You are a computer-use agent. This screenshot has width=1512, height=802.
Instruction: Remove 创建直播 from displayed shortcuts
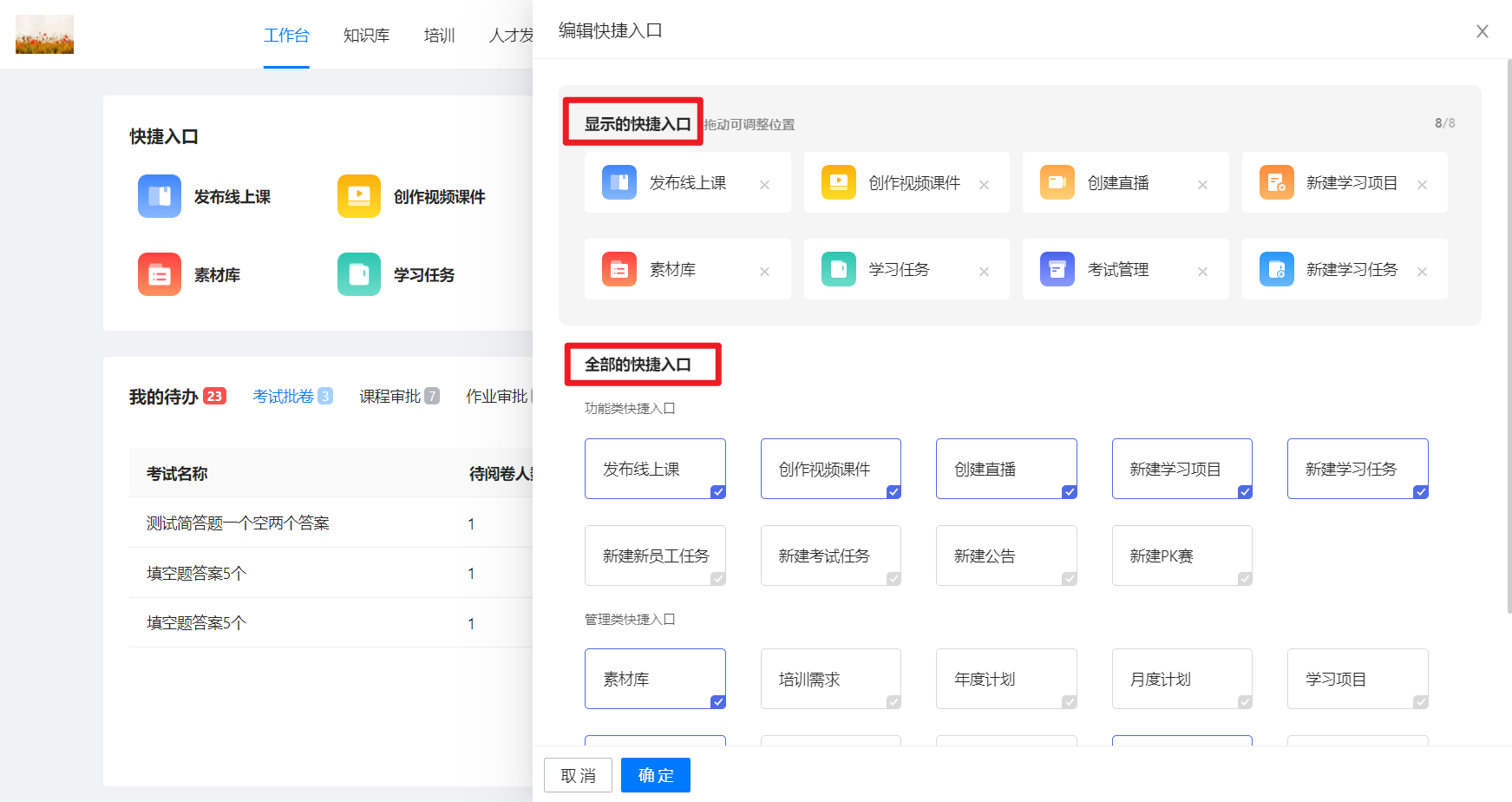pos(1202,185)
